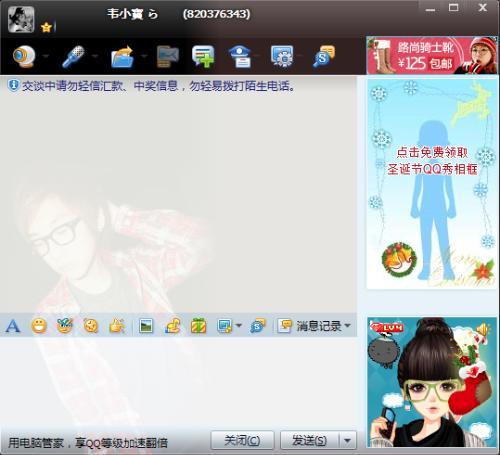Image resolution: width=500 pixels, height=455 pixels.
Task: Click the 发送(S) send button
Action: [309, 440]
